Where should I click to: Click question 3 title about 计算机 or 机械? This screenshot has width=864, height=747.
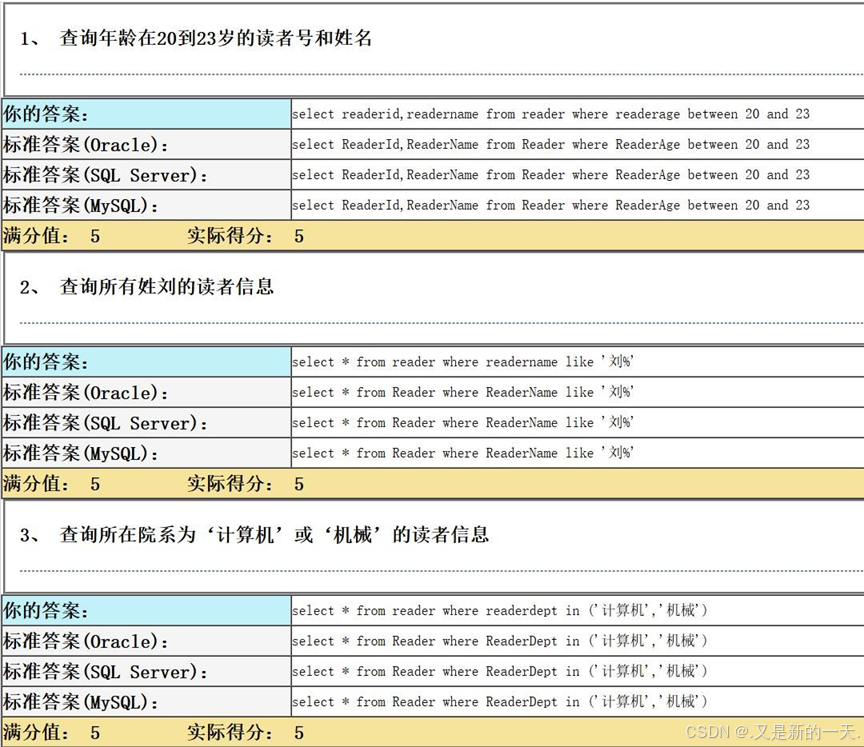(x=273, y=535)
